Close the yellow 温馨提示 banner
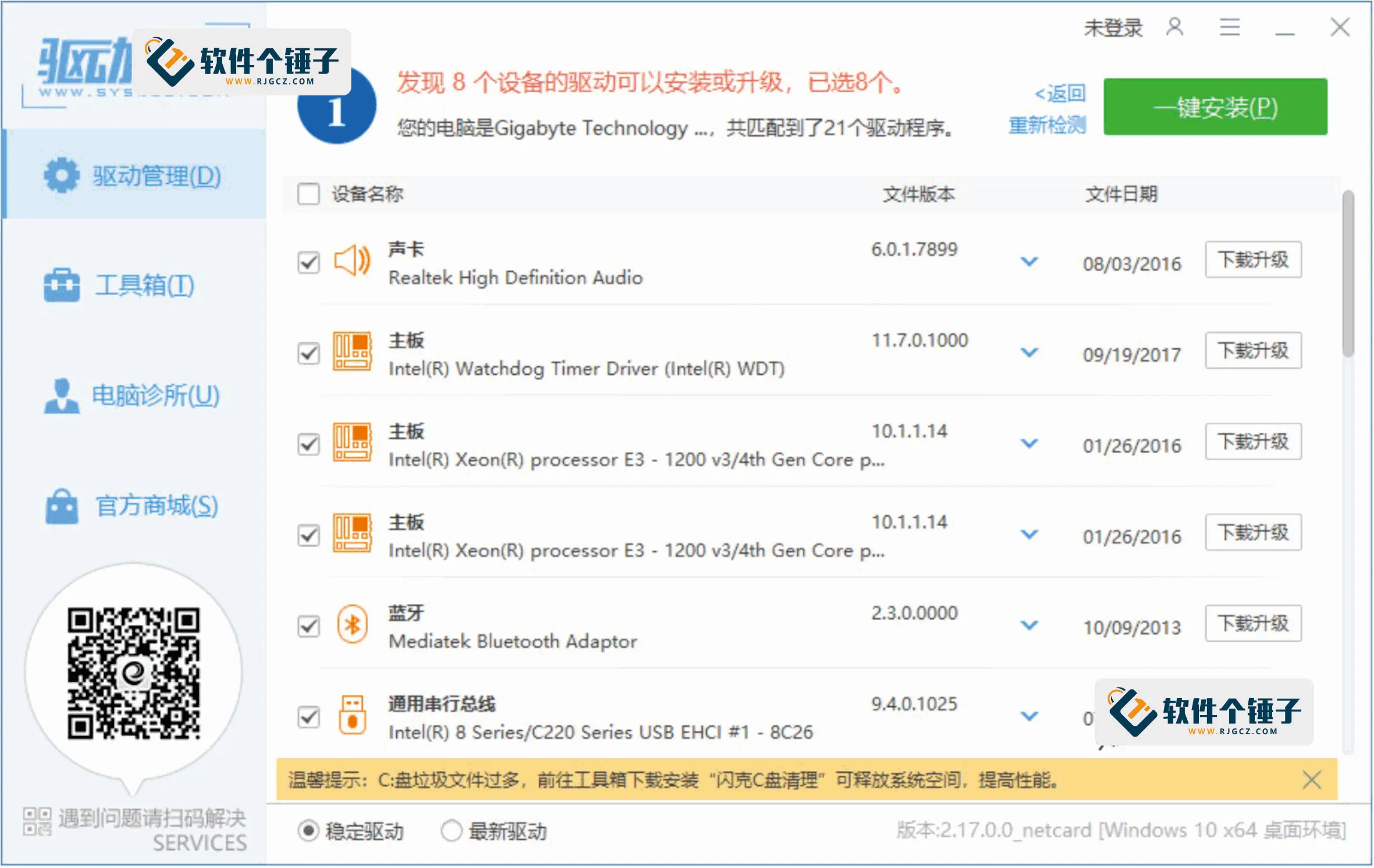 (x=1311, y=780)
